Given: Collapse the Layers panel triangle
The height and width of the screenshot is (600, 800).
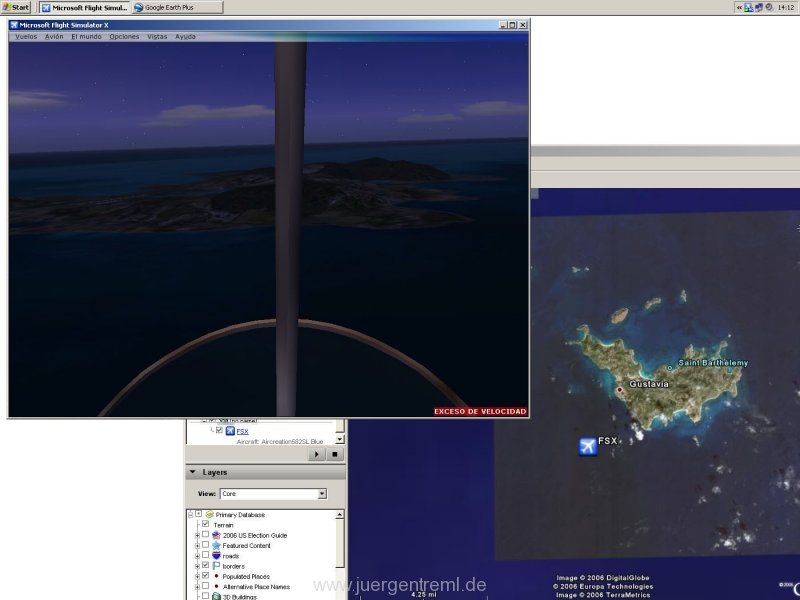Looking at the screenshot, I should [x=193, y=472].
